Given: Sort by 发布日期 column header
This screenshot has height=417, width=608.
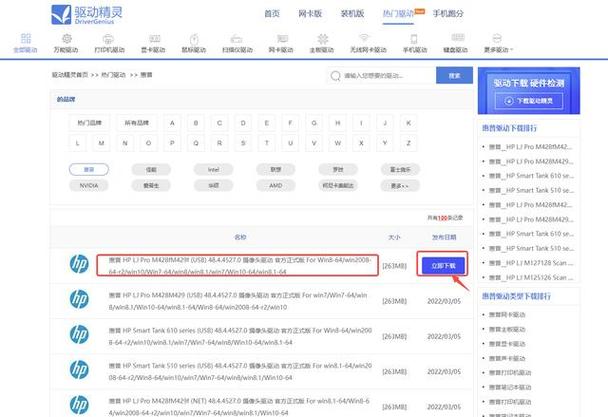Looking at the screenshot, I should coord(444,237).
